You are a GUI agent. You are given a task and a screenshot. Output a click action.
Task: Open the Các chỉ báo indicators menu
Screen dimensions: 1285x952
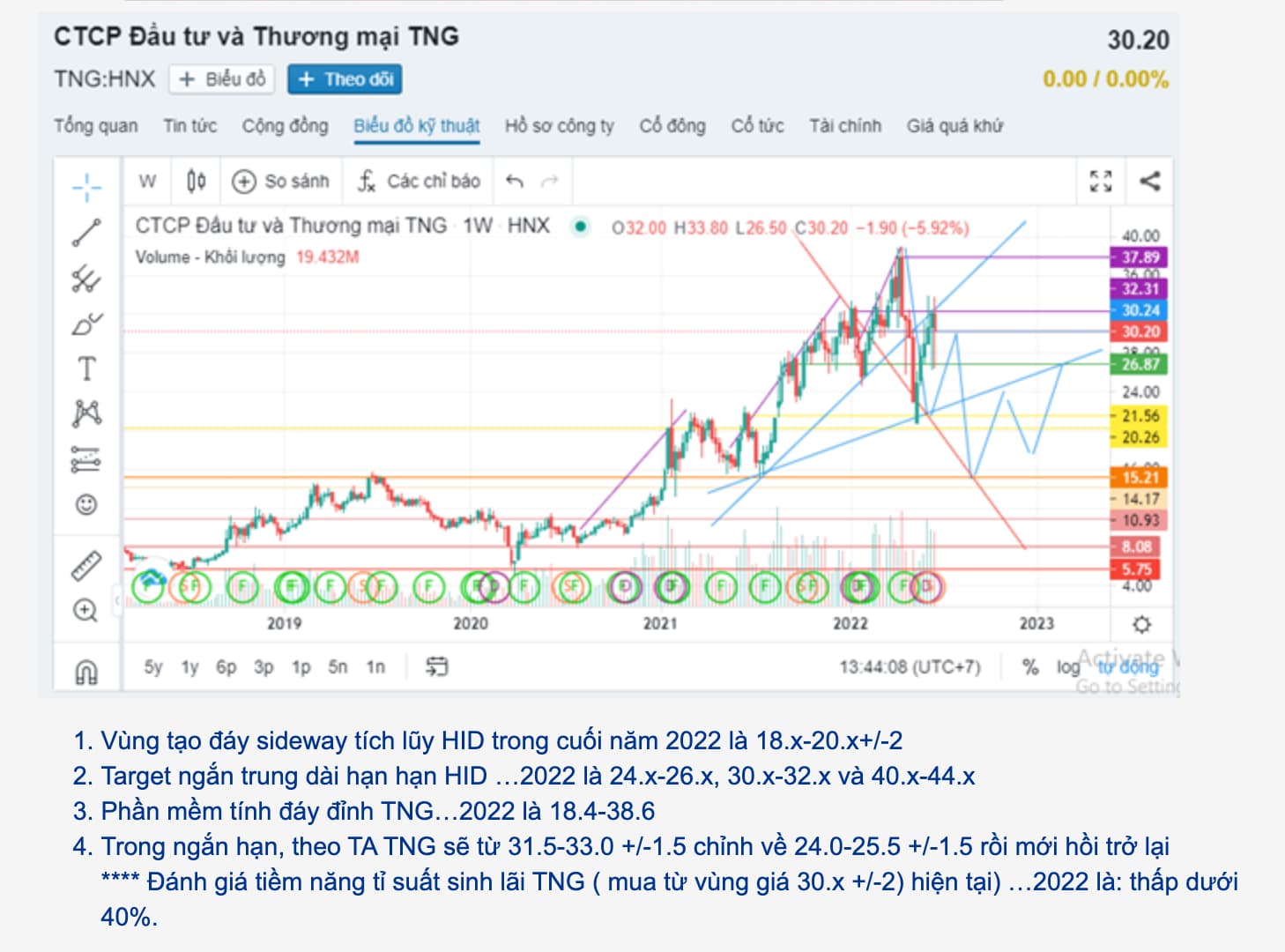[420, 182]
